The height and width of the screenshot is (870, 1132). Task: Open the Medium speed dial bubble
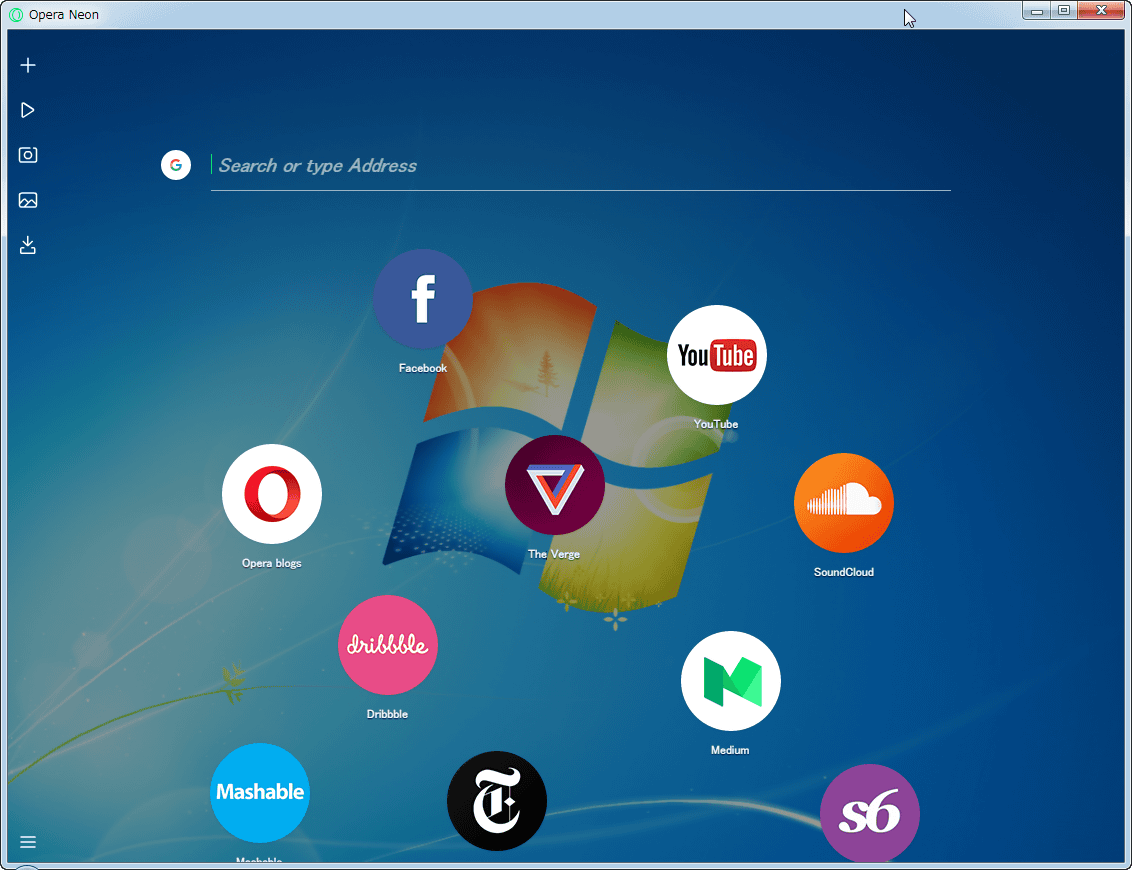731,681
